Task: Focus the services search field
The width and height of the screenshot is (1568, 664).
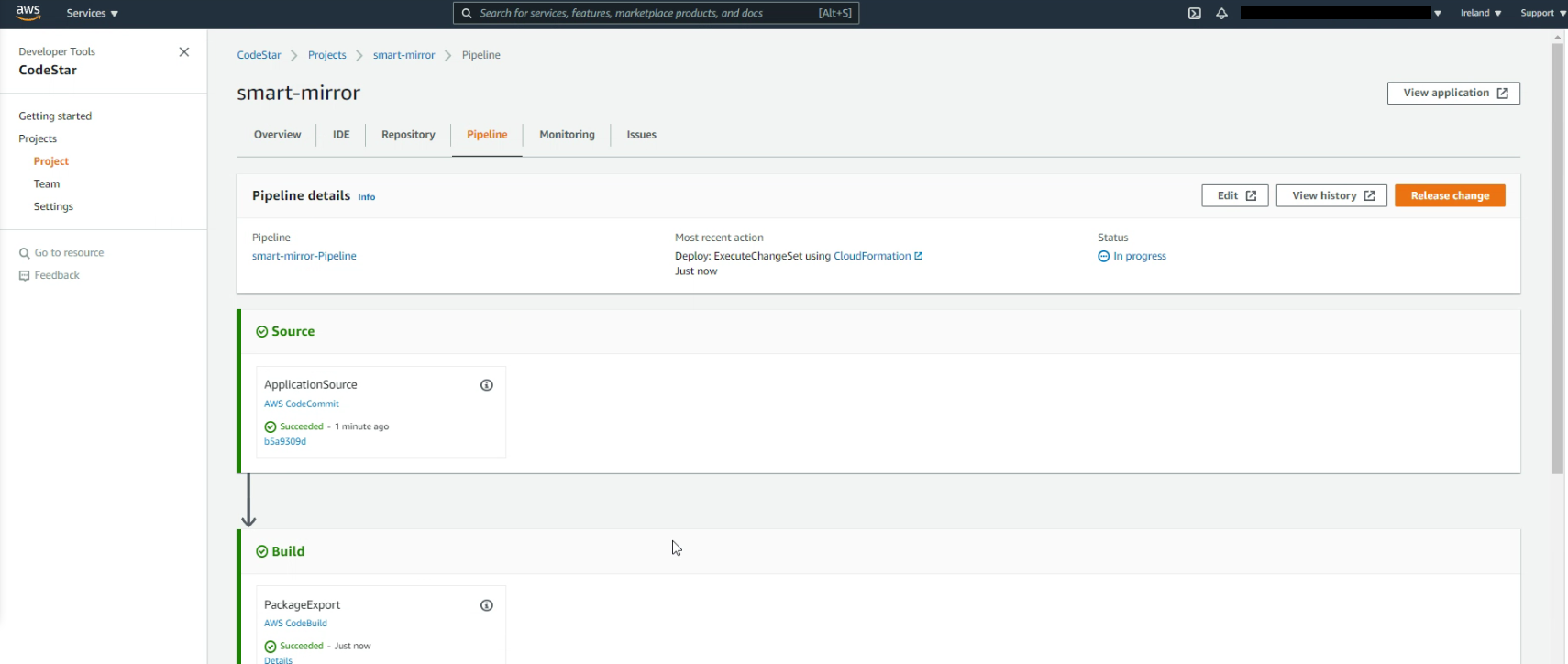Action: 656,13
